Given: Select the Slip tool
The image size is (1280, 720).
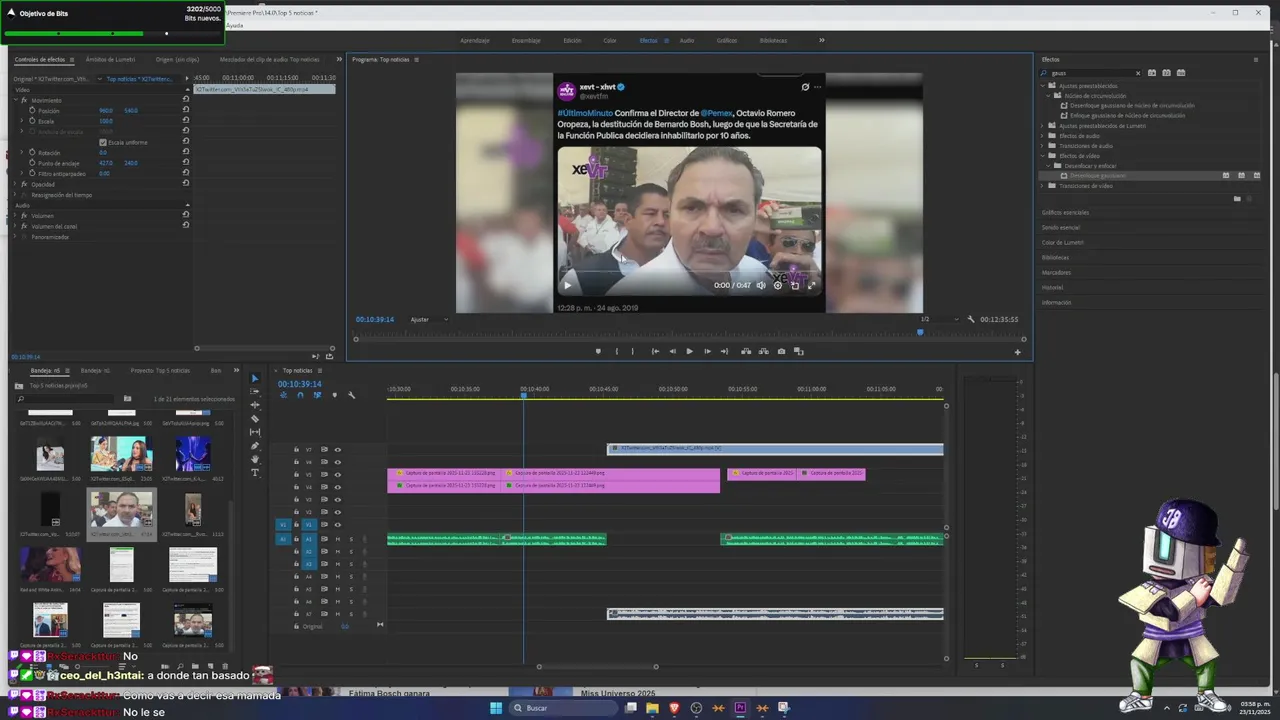Looking at the screenshot, I should 254,432.
